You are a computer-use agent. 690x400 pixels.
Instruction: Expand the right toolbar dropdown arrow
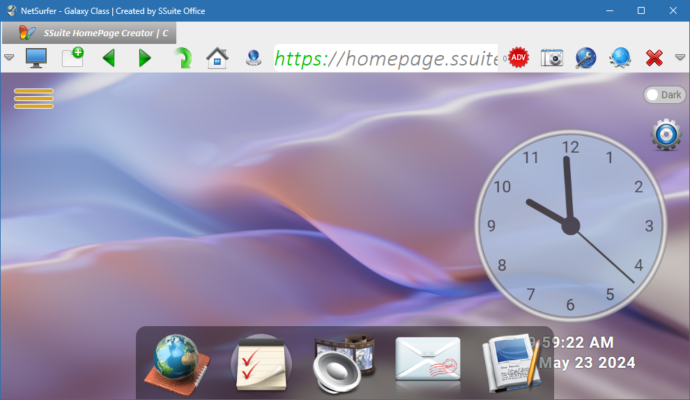pos(680,57)
